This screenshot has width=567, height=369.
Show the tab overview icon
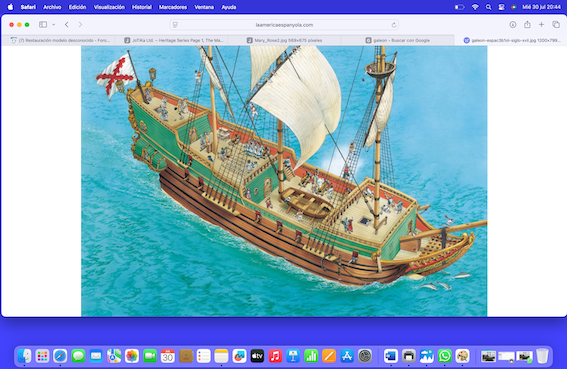pyautogui.click(x=556, y=25)
